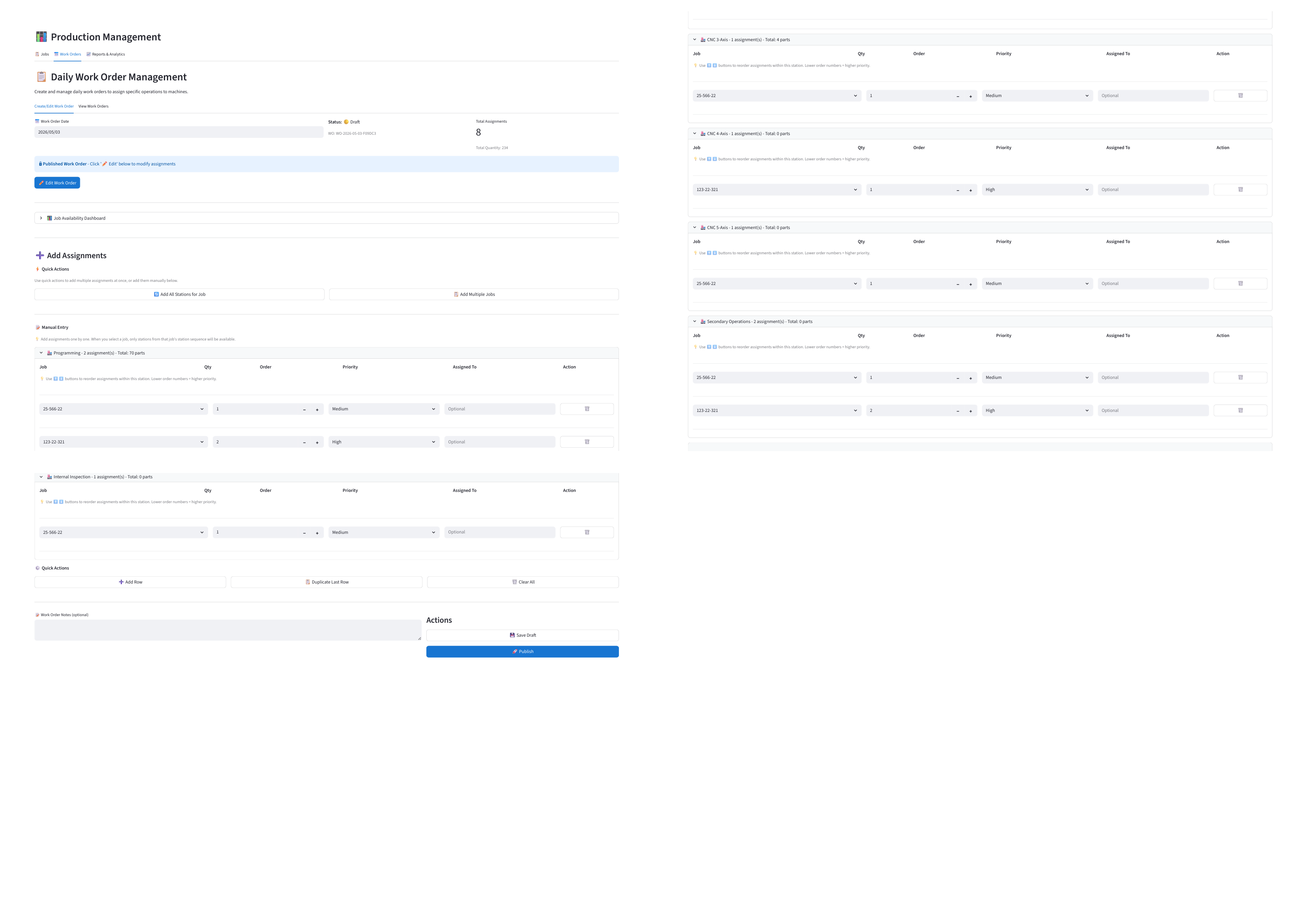Click Add Multiple Jobs button
Screen dimensions: 1307x924
(474, 294)
